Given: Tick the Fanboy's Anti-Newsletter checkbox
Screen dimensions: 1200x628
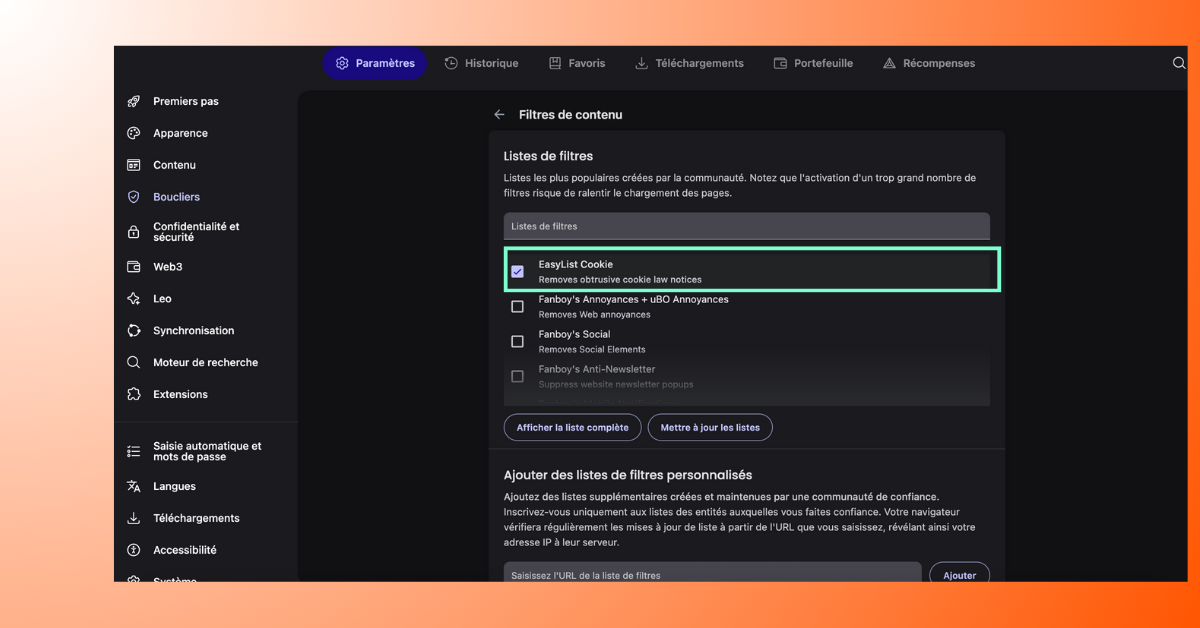Looking at the screenshot, I should point(517,377).
